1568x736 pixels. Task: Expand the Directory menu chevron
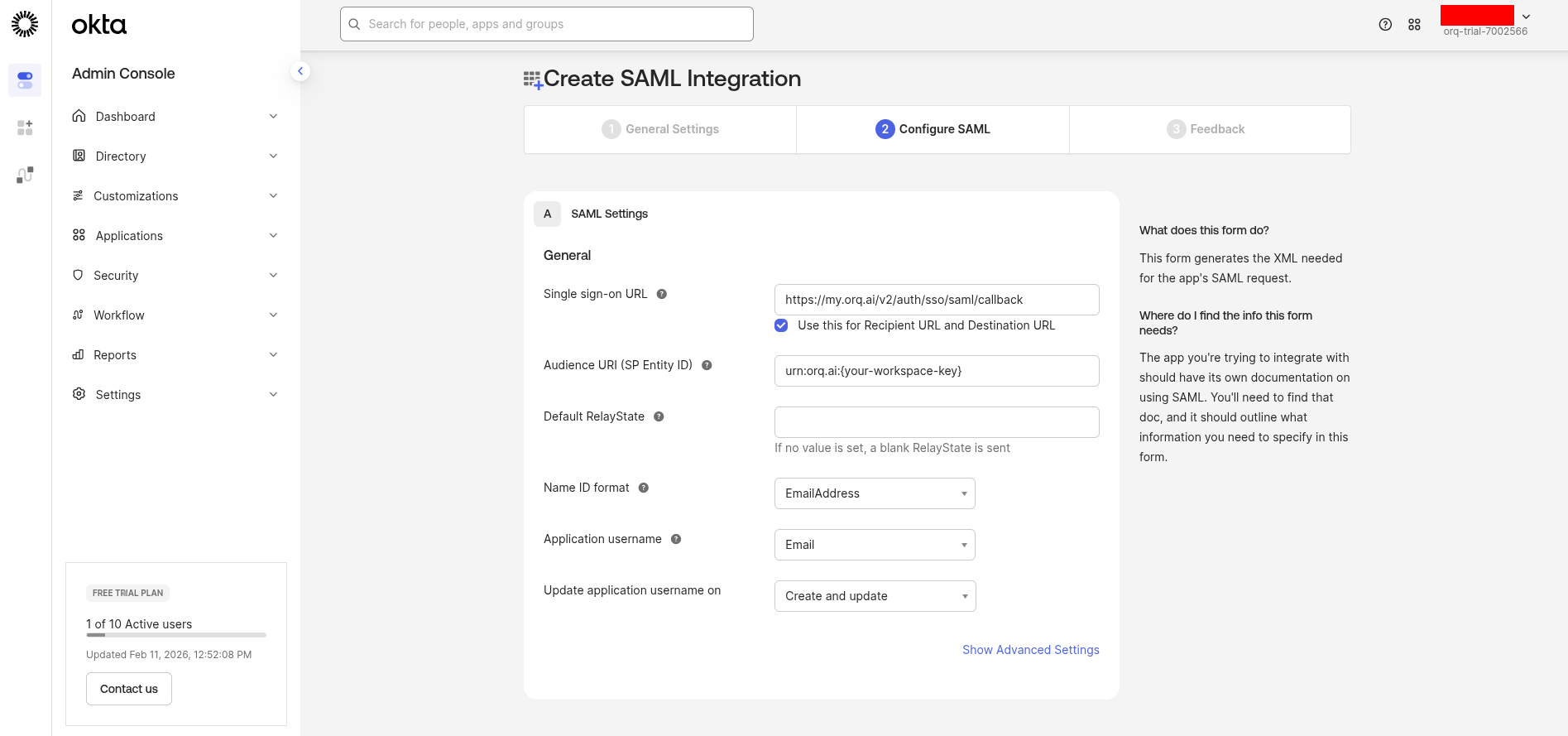(273, 156)
